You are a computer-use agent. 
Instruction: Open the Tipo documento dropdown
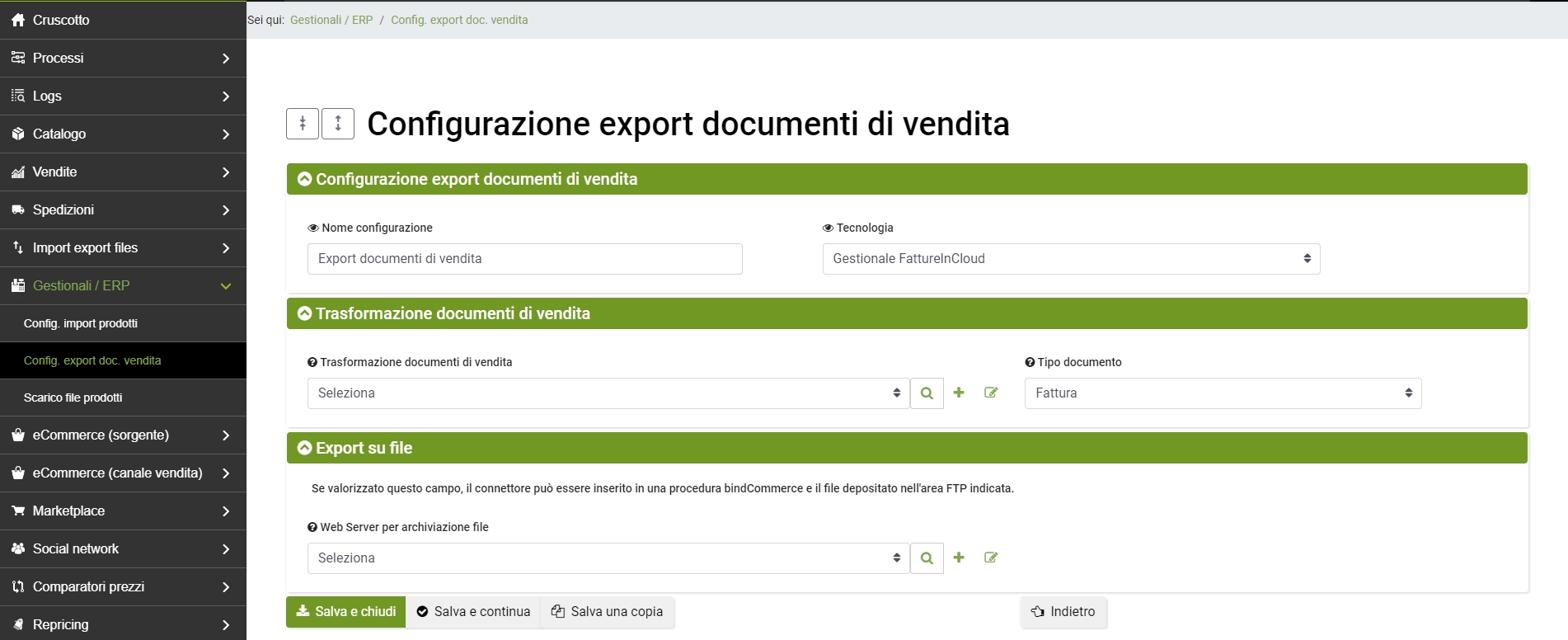tap(1223, 393)
